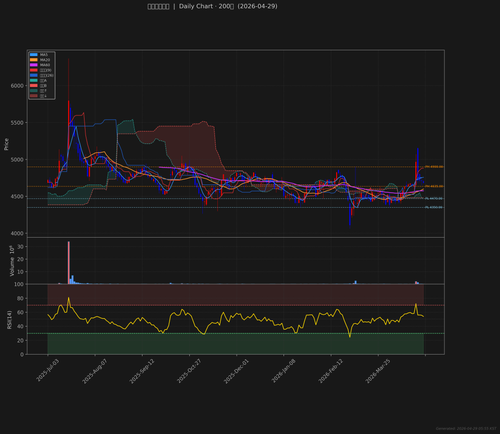Click the 20 tick on volume axis
Image resolution: width=500 pixels, height=434 pixels.
(x=20, y=259)
